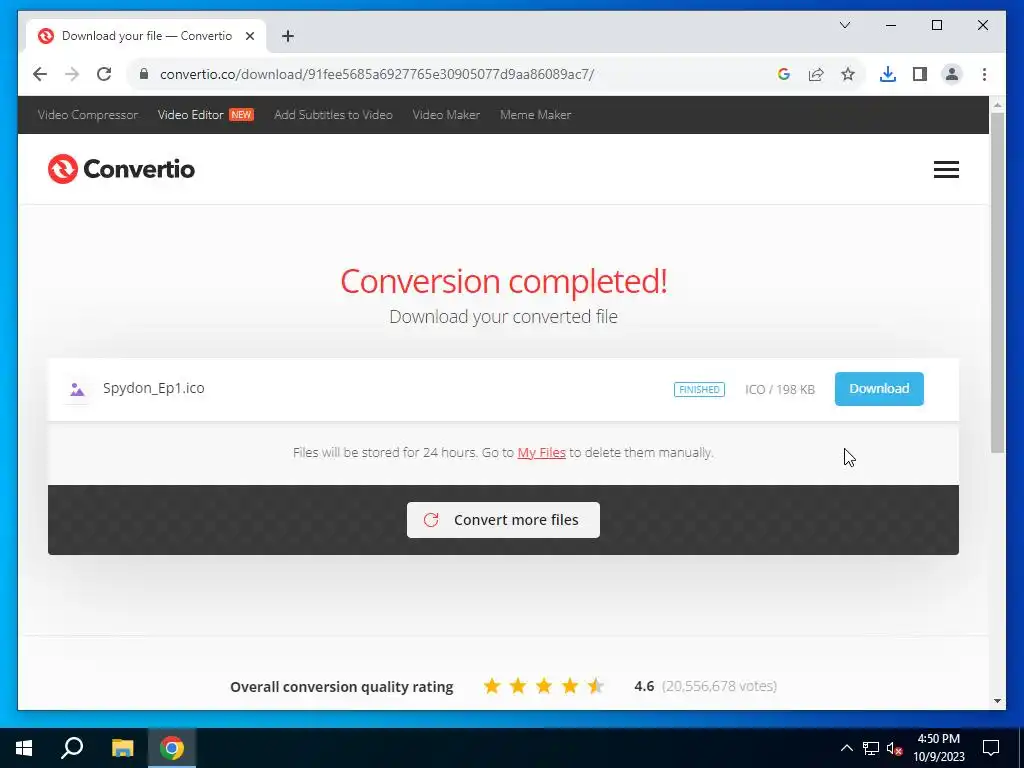1024x768 pixels.
Task: Reload the current page
Action: tap(104, 74)
